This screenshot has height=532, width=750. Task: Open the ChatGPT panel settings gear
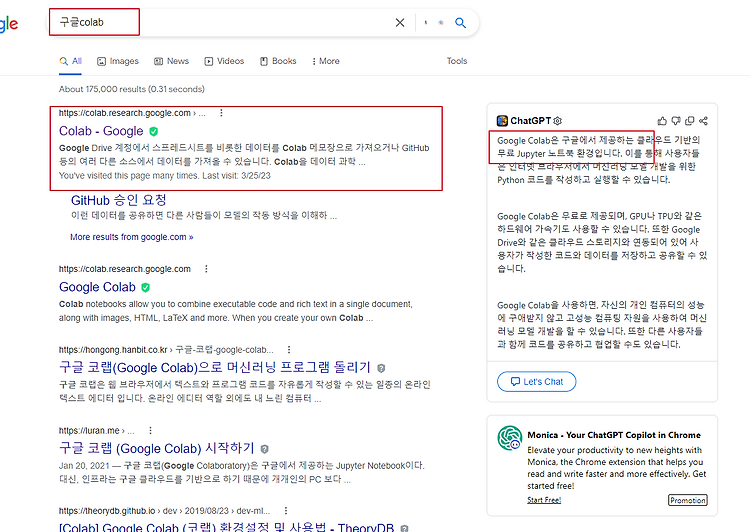pyautogui.click(x=558, y=121)
